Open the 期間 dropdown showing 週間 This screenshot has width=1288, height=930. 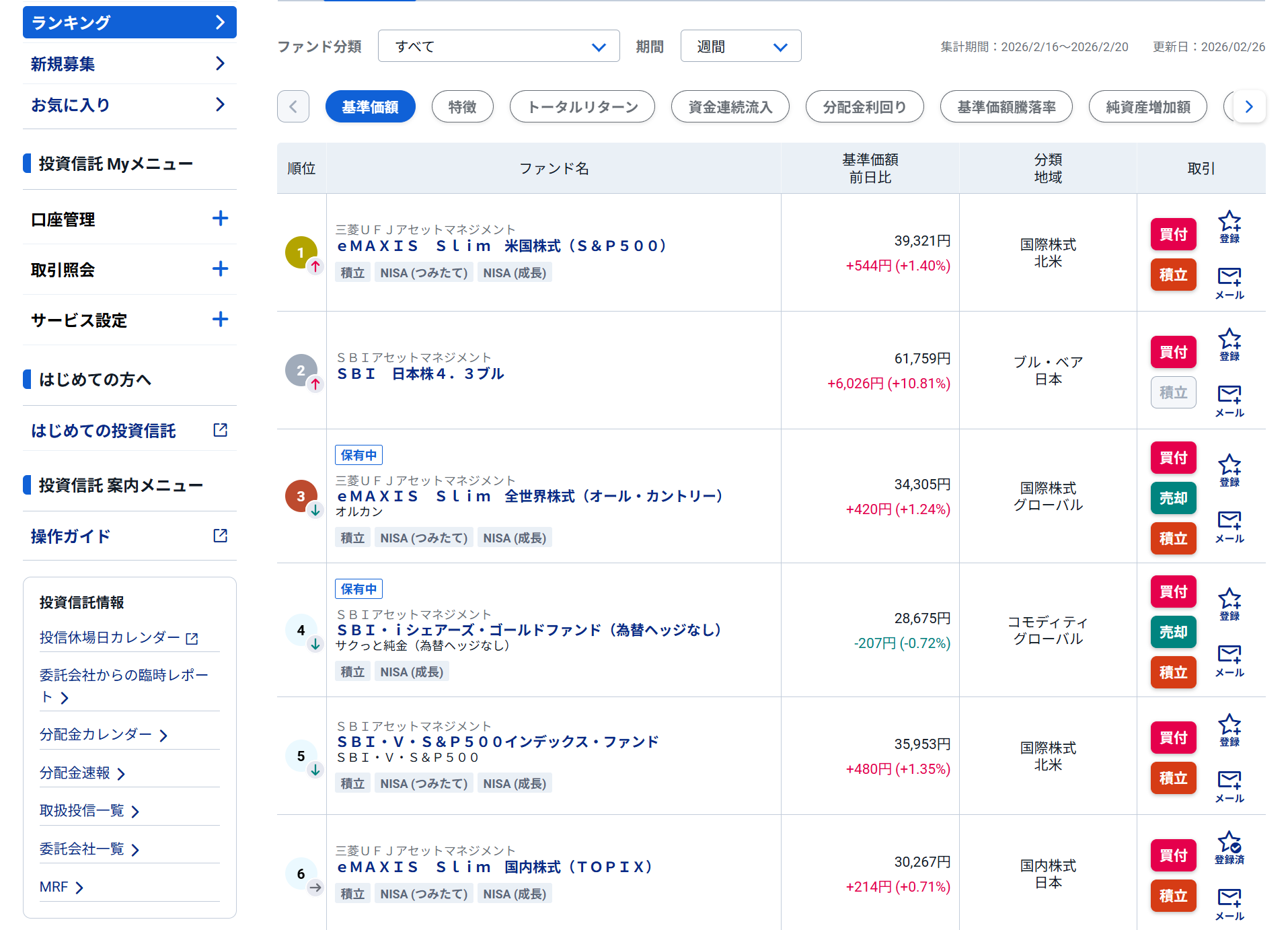(x=740, y=46)
